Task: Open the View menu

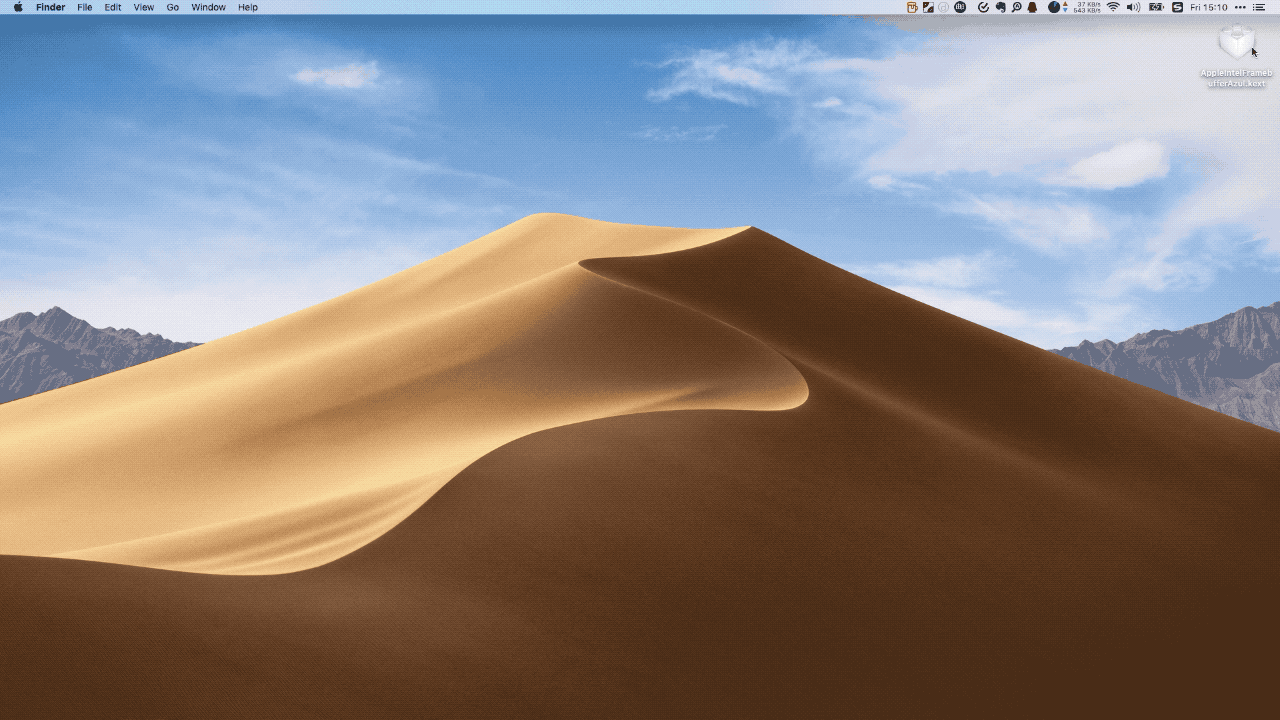Action: pos(144,7)
